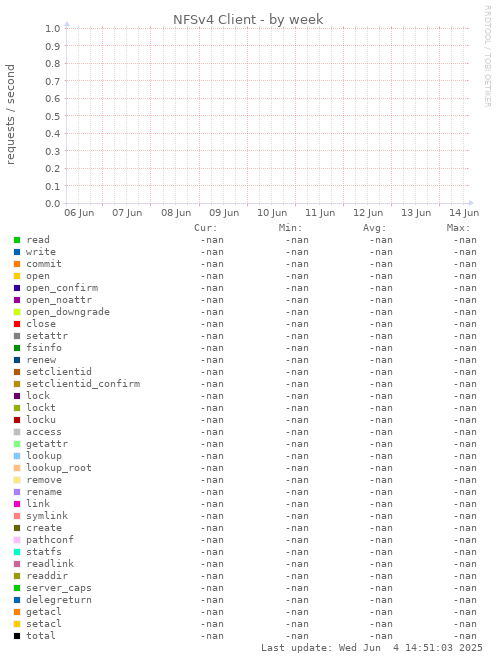The image size is (497, 660).
Task: Click the Avg: column header
Action: coord(375,228)
